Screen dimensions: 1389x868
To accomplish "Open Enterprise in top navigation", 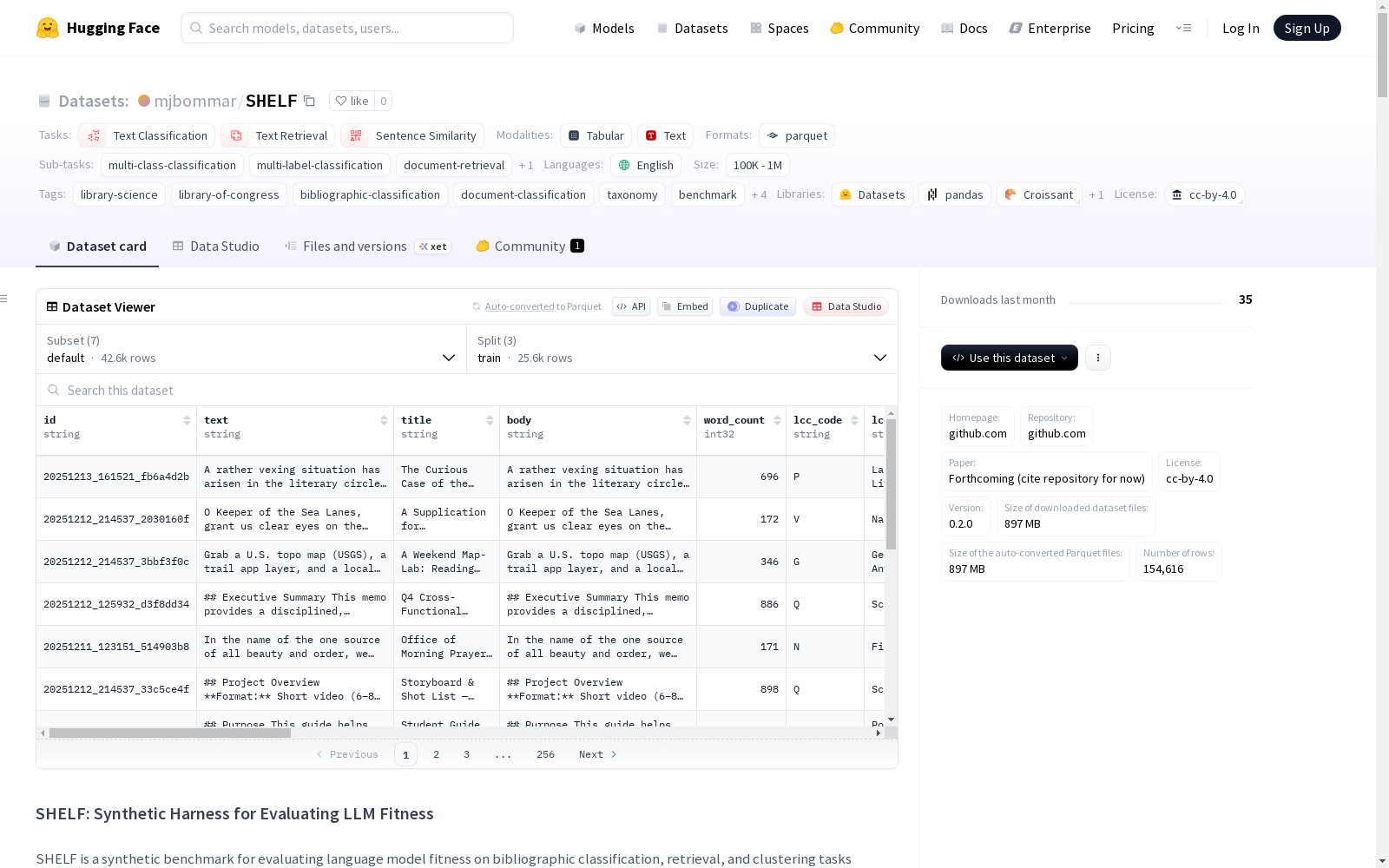I will [1050, 28].
